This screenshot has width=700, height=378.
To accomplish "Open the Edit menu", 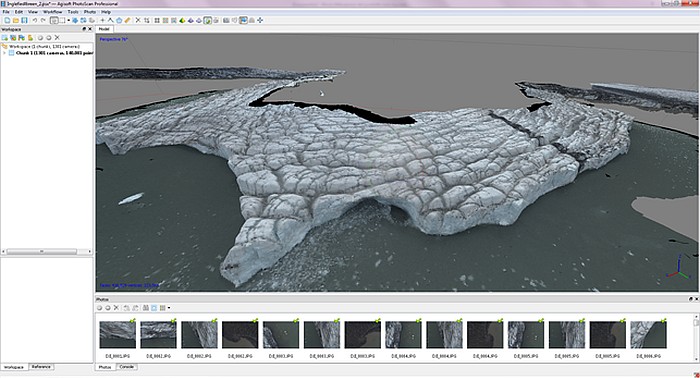I will click(19, 12).
